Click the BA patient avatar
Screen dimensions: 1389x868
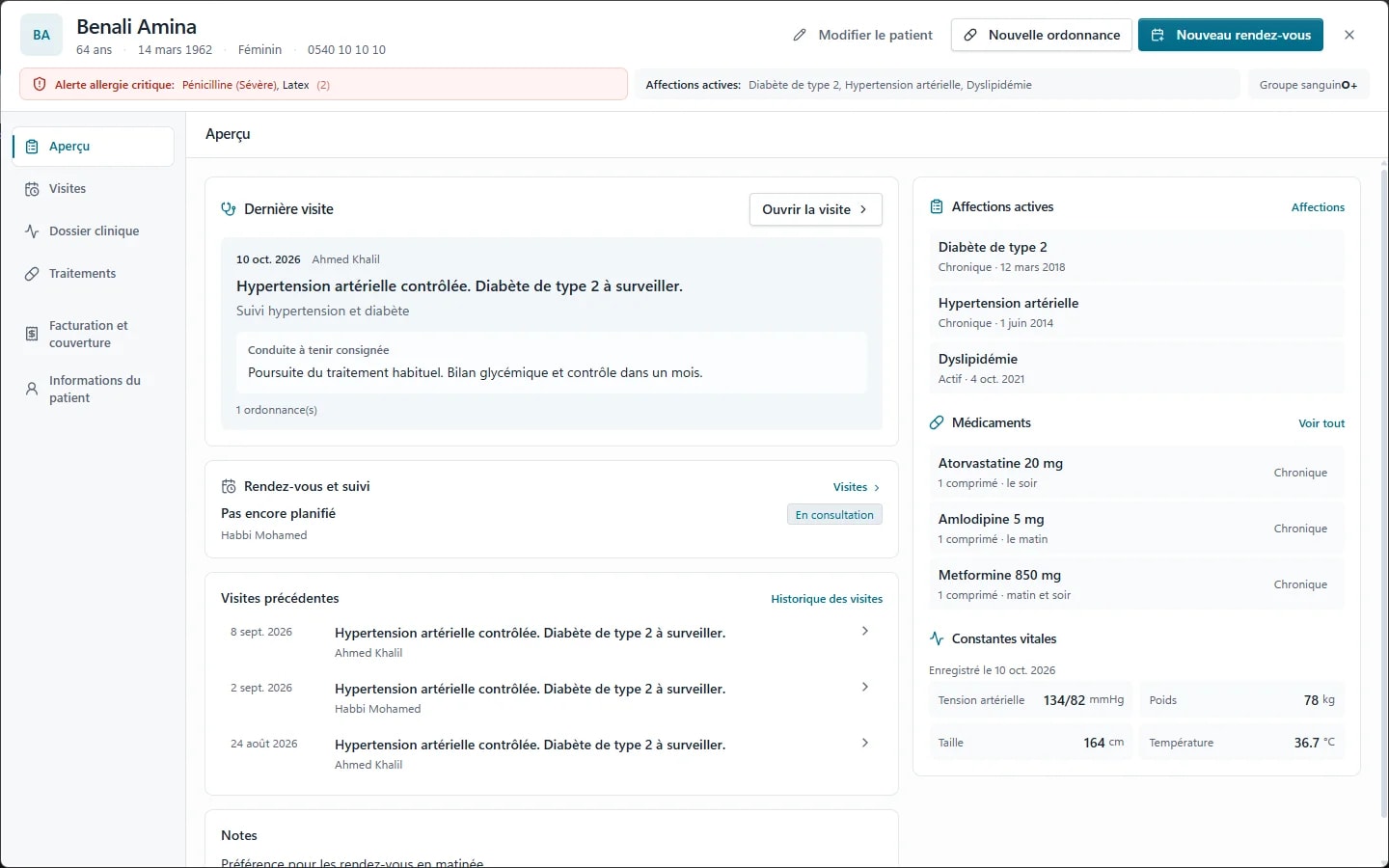(x=41, y=35)
